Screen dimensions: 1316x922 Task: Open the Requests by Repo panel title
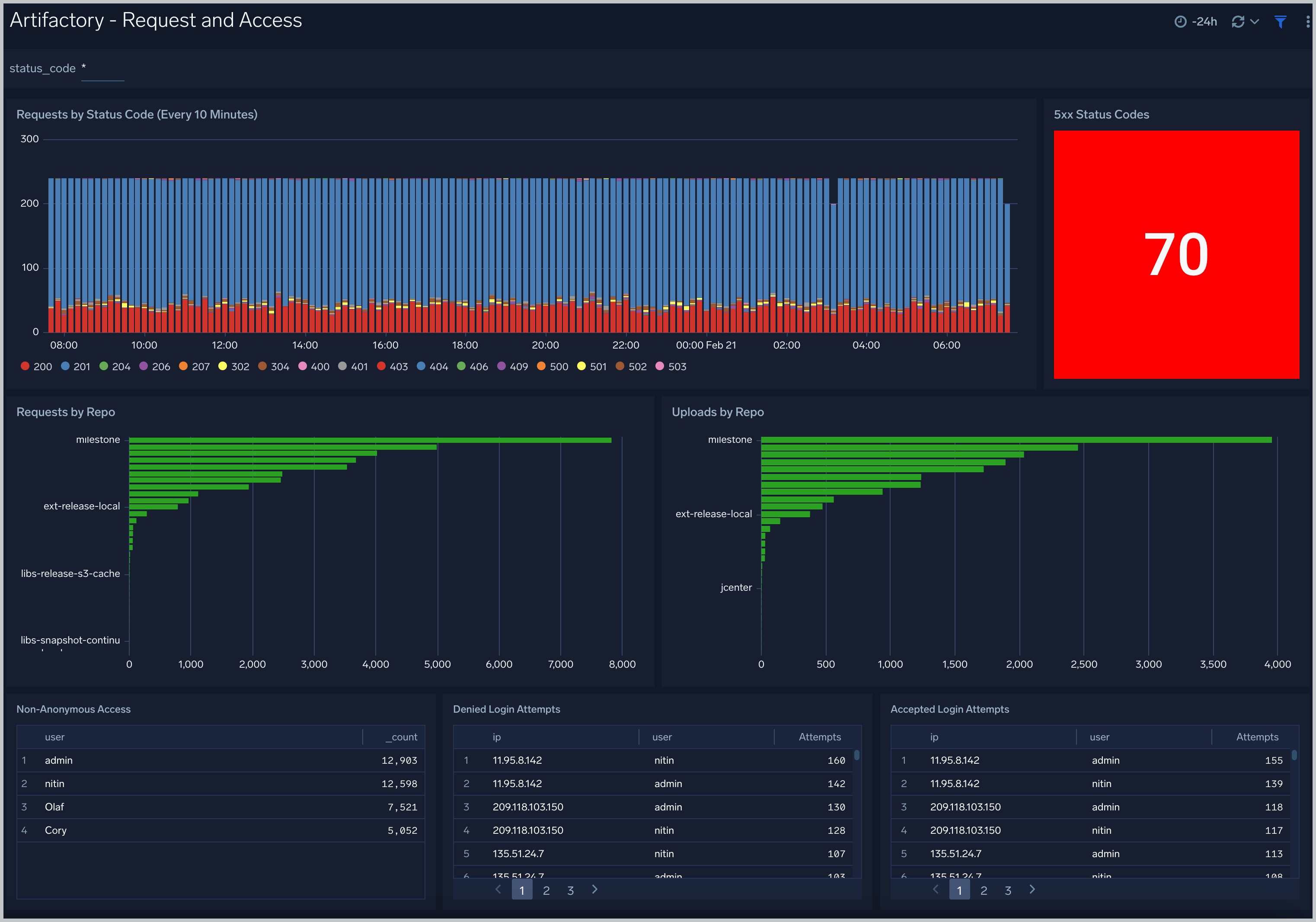point(65,412)
